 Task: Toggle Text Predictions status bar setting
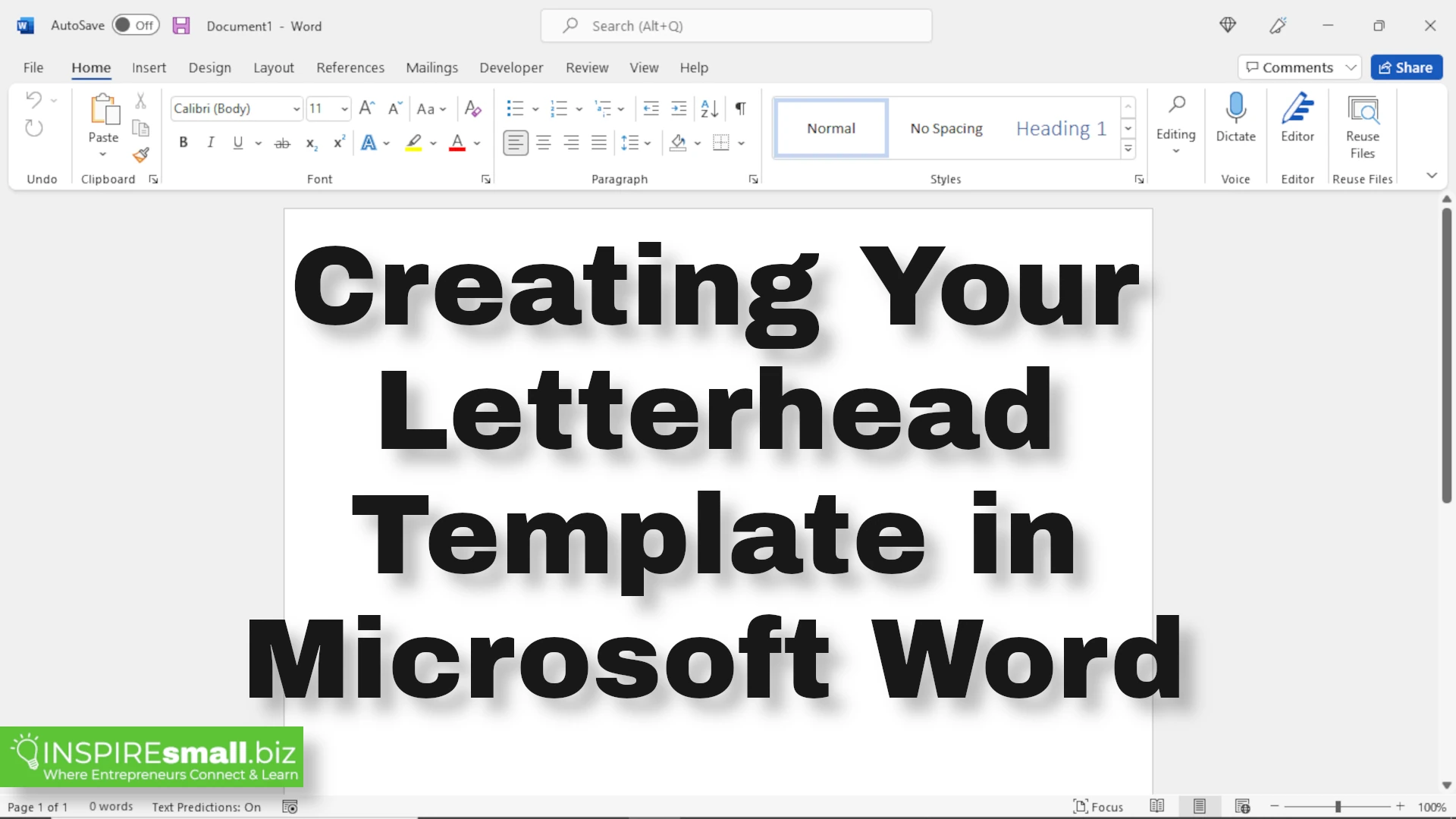click(206, 807)
